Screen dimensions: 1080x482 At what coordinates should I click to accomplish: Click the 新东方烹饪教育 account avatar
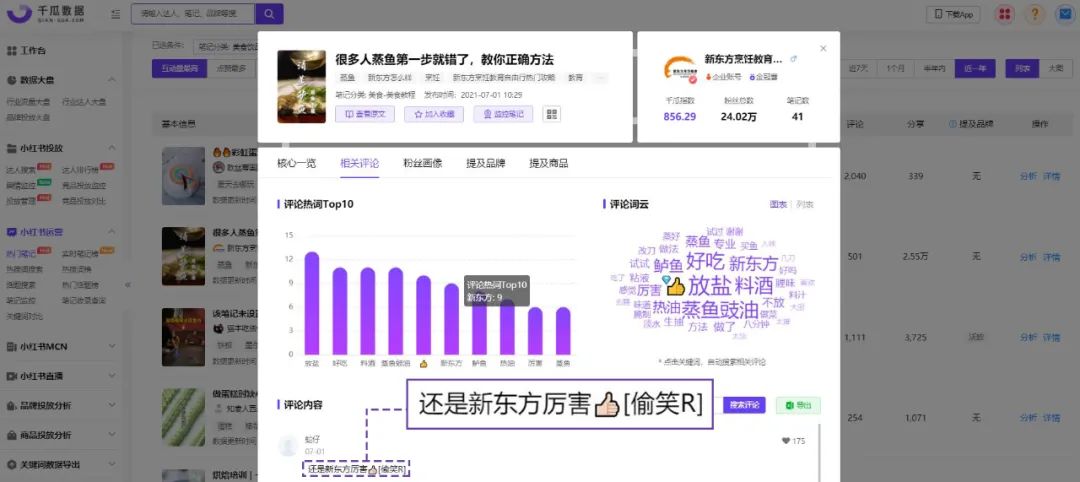tap(681, 68)
